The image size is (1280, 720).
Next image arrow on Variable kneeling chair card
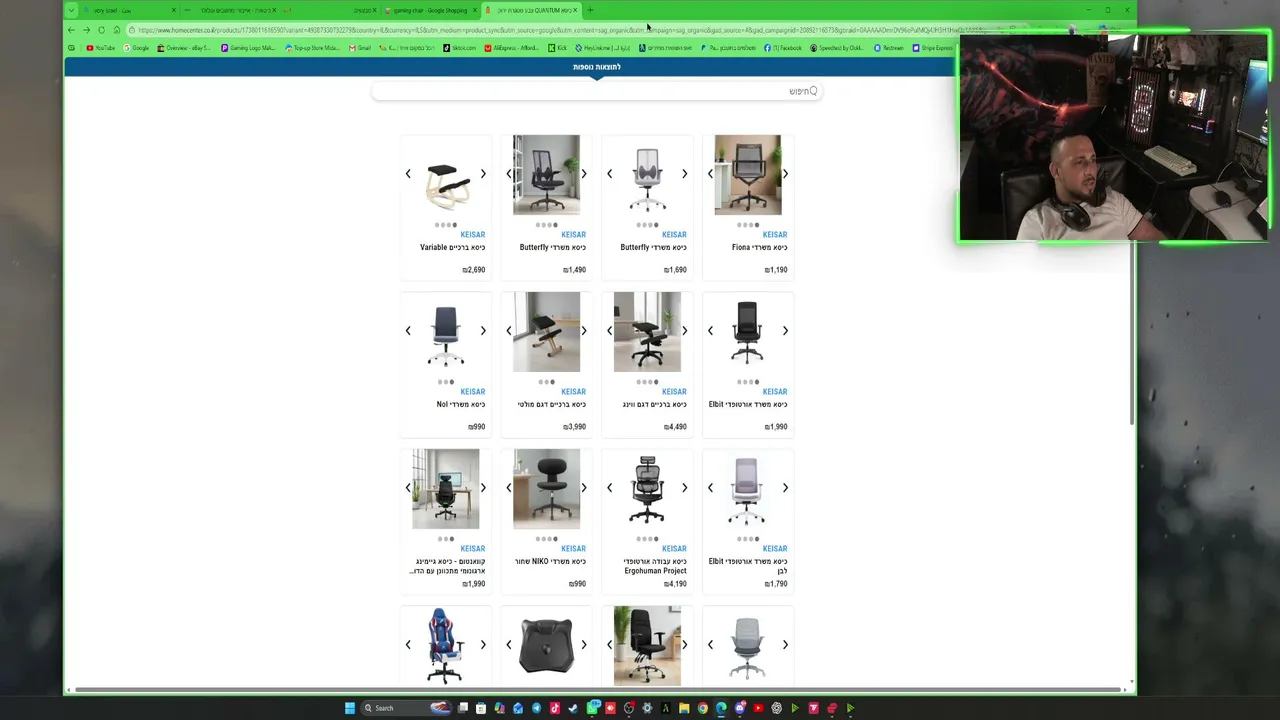[483, 174]
